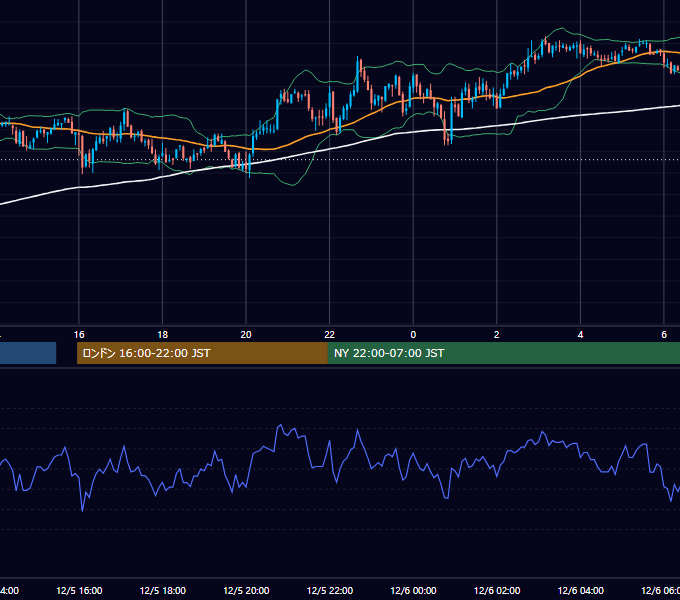Click the 12/5 18:00 date label
Image resolution: width=680 pixels, height=600 pixels.
coord(163,590)
